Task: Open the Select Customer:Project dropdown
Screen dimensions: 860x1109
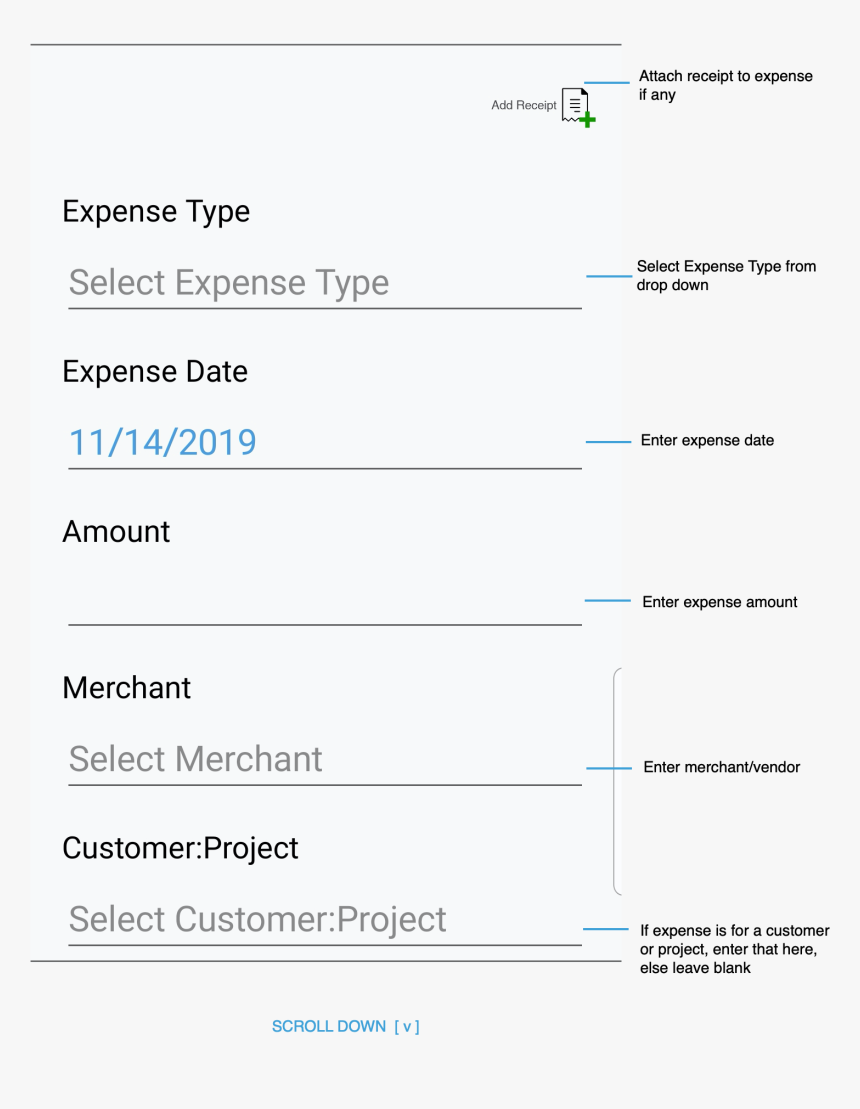Action: [x=325, y=919]
